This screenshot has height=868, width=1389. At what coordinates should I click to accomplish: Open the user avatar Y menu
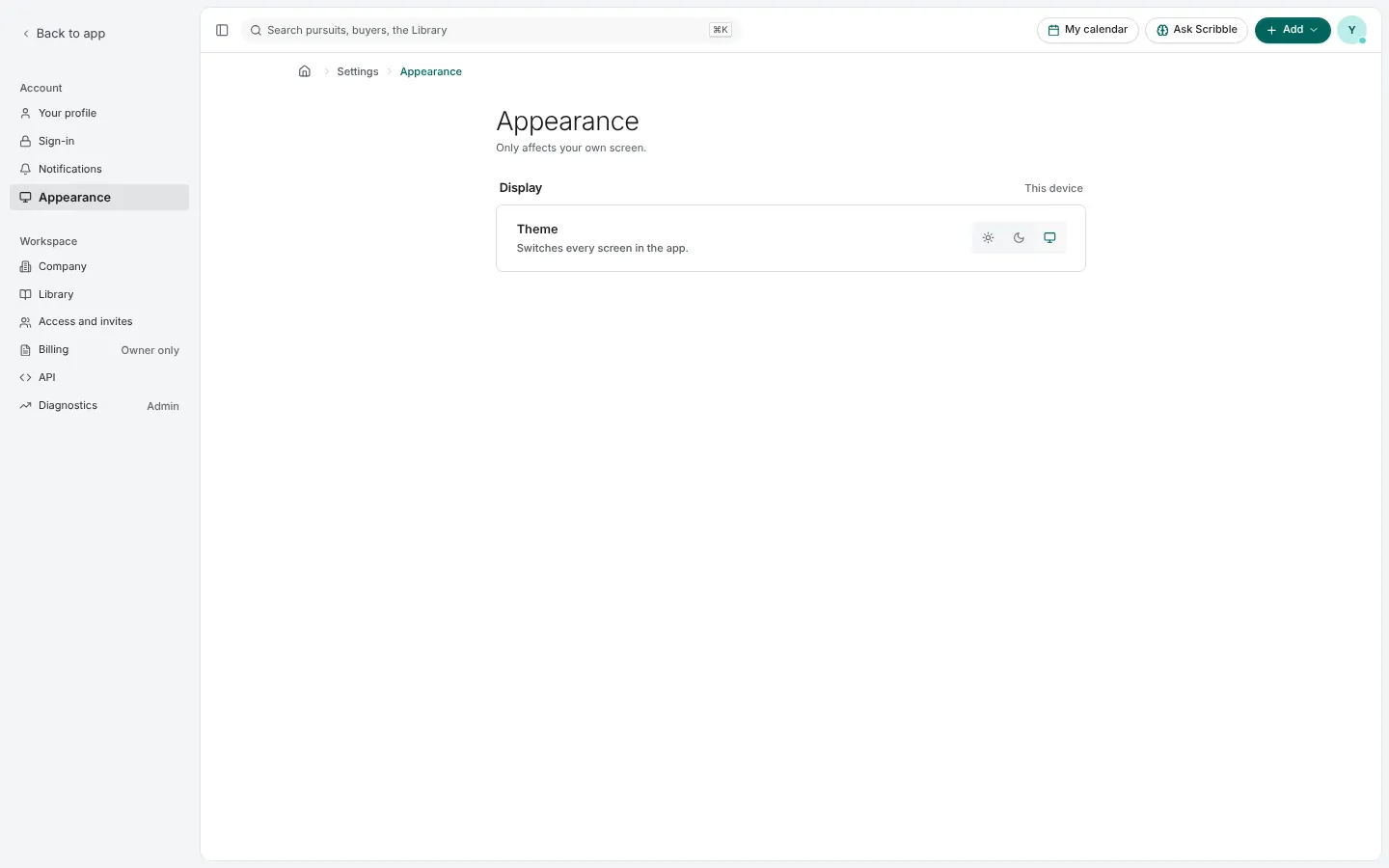click(1351, 30)
